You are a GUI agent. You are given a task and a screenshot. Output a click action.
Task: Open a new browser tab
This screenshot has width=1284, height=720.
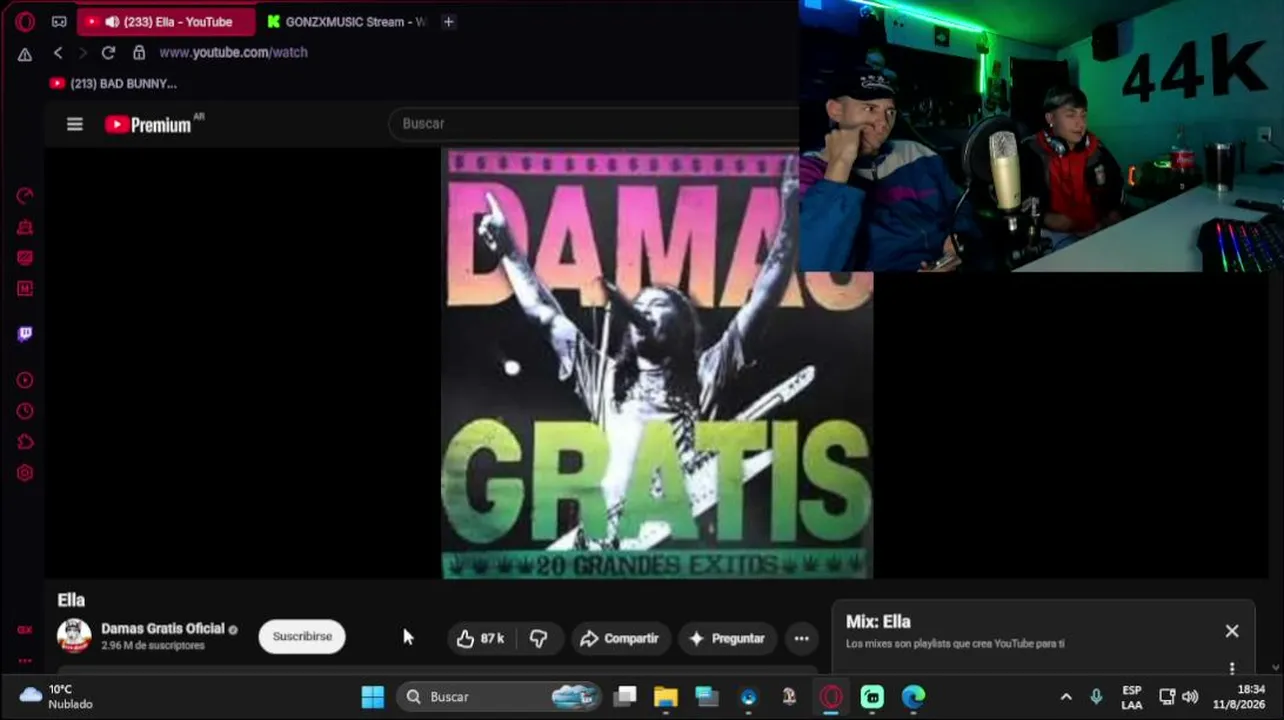coord(448,22)
